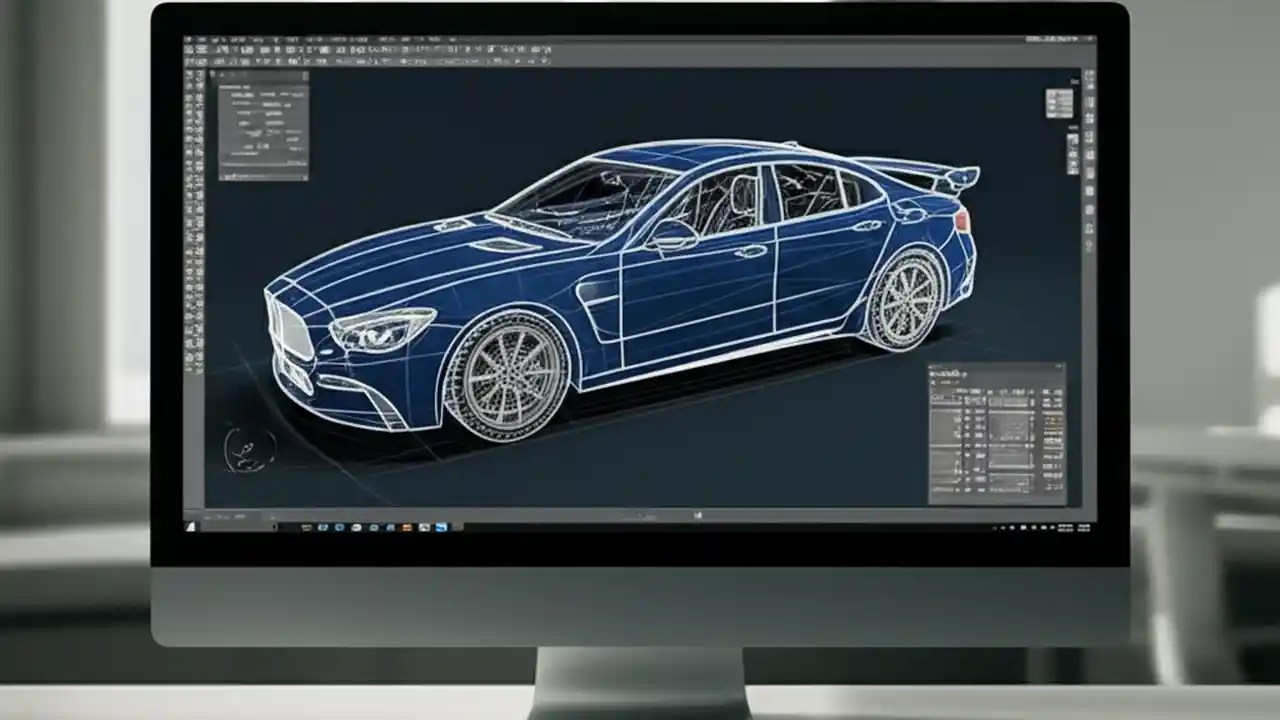Image resolution: width=1280 pixels, height=720 pixels.
Task: Click the highlighted color swatch in the right panel
Action: [x=1053, y=420]
